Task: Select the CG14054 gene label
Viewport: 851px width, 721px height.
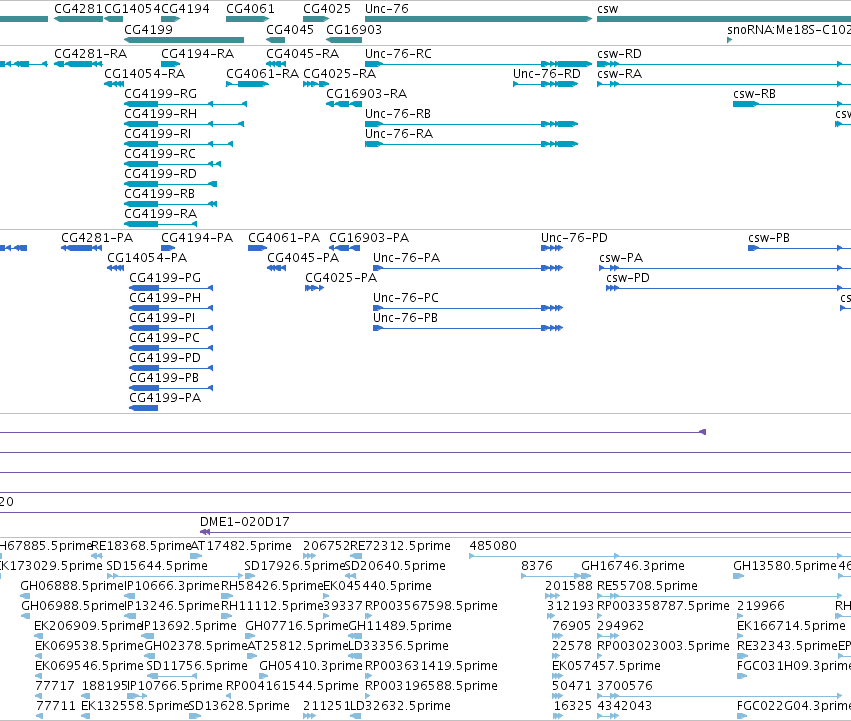Action: (132, 9)
